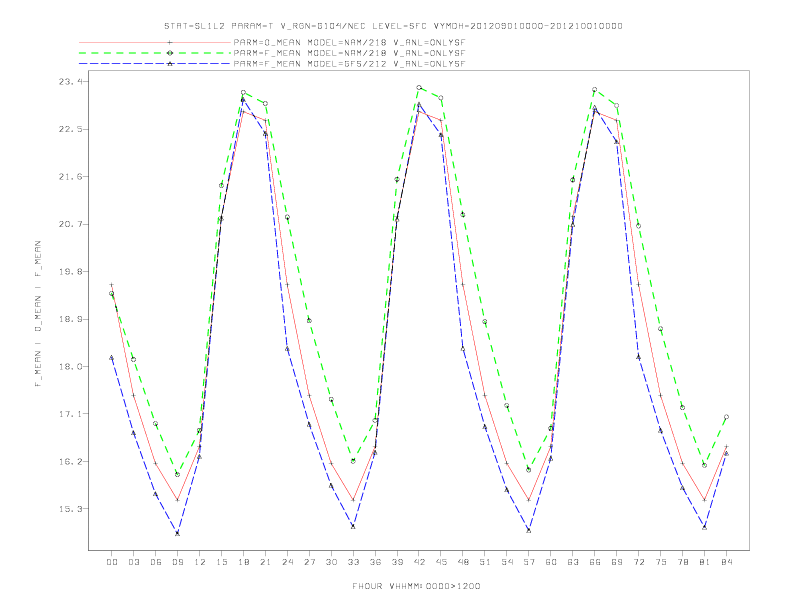This screenshot has height=612, width=792.
Task: Click x-axis forecast hour label 69
Action: pyautogui.click(x=617, y=562)
